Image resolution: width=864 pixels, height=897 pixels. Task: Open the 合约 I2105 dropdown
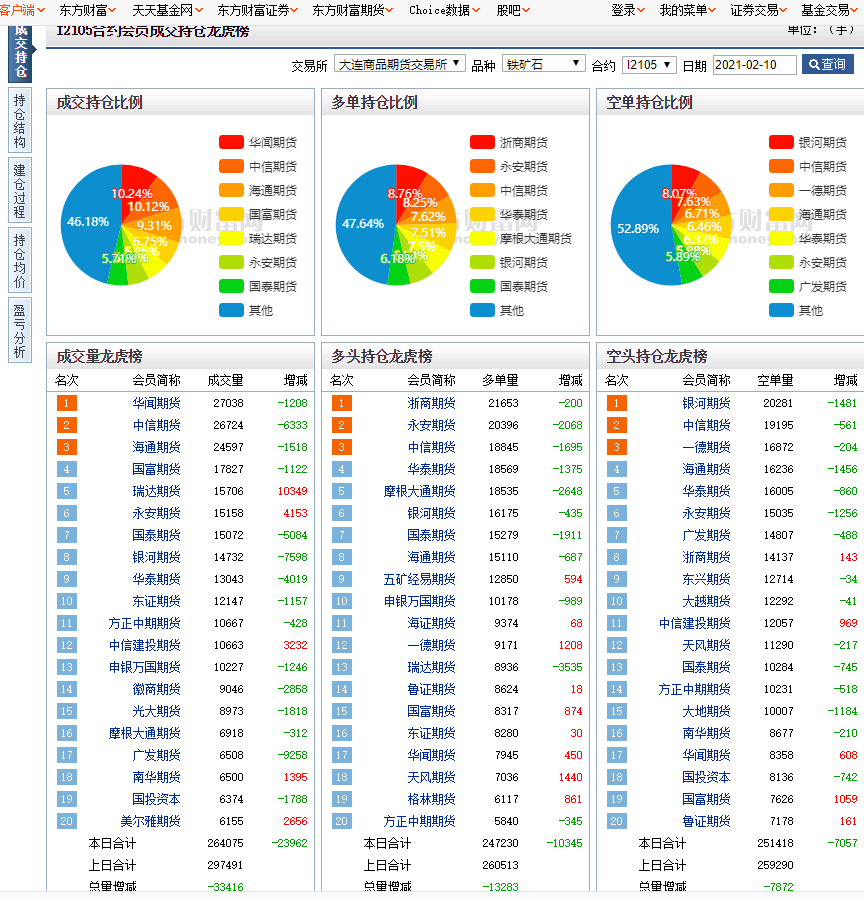coord(649,65)
